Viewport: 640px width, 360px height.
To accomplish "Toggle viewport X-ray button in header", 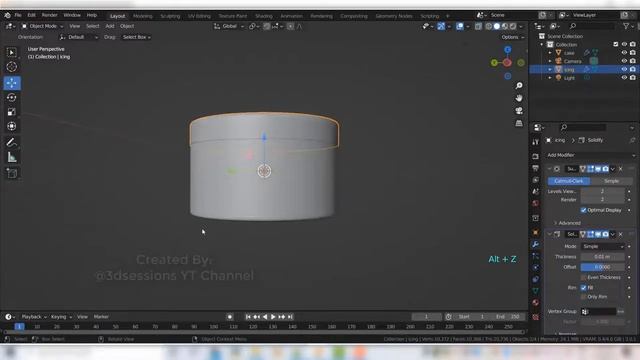I will click(x=478, y=27).
